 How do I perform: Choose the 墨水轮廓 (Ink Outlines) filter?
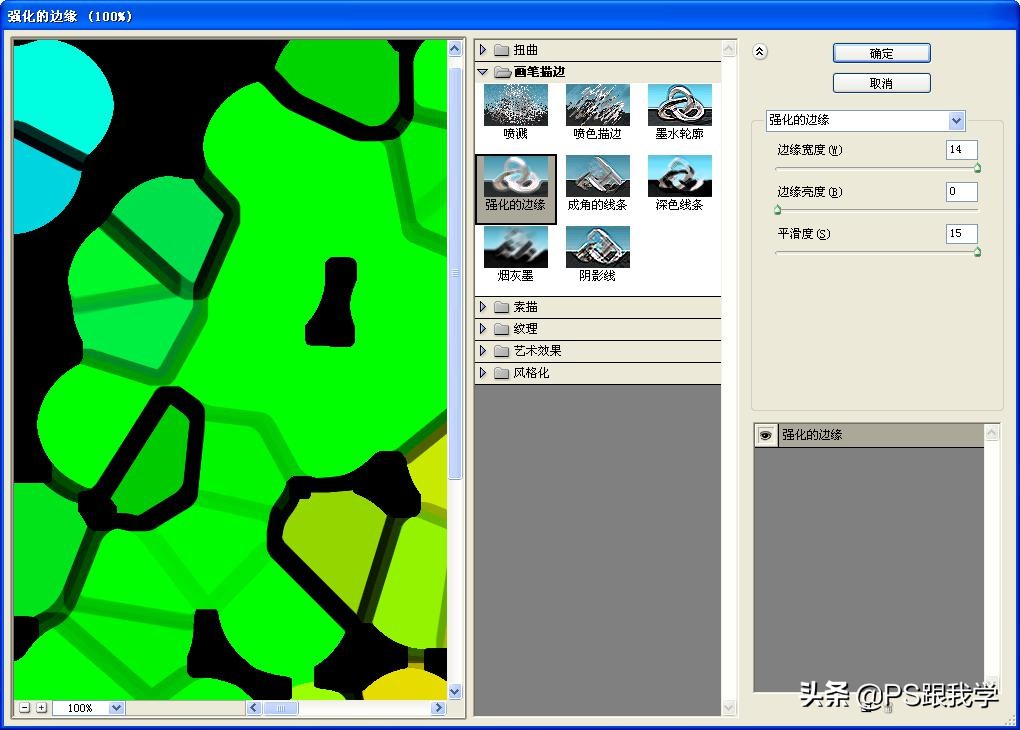pos(680,104)
